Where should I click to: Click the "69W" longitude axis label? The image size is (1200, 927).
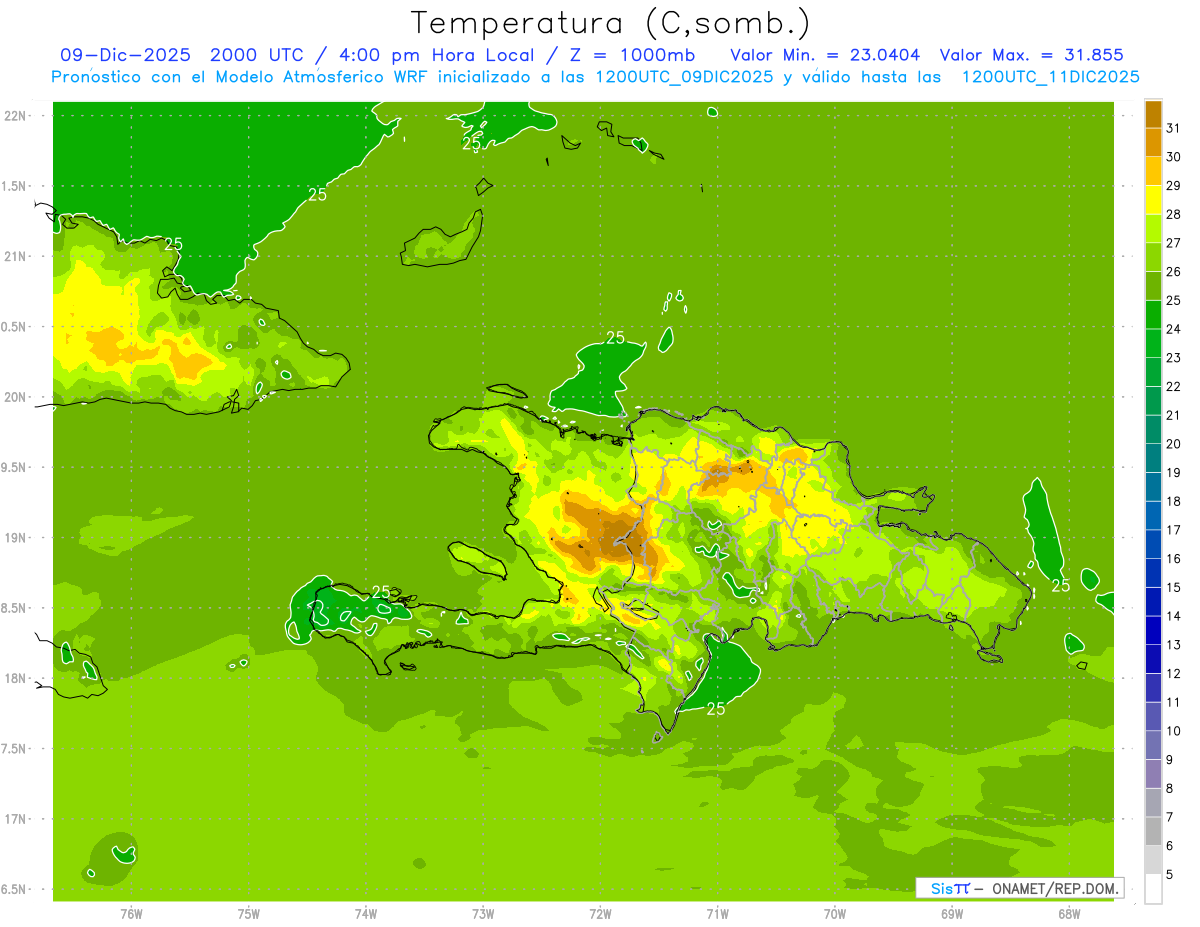(x=952, y=913)
